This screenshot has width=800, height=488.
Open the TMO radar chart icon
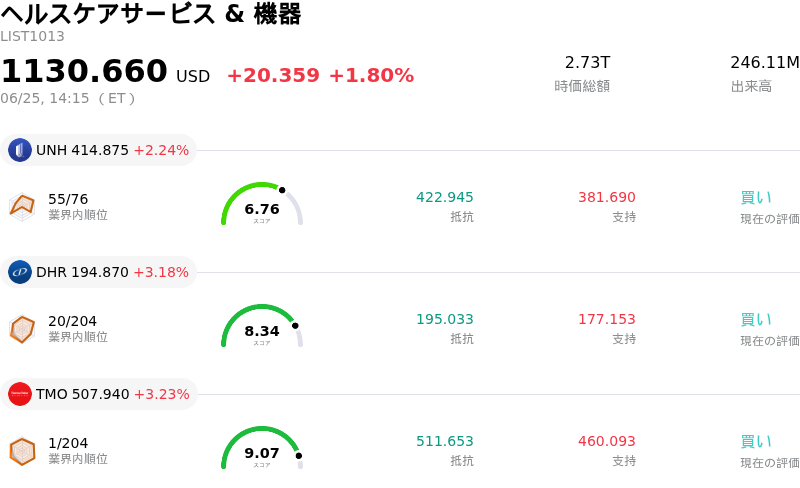[x=22, y=451]
